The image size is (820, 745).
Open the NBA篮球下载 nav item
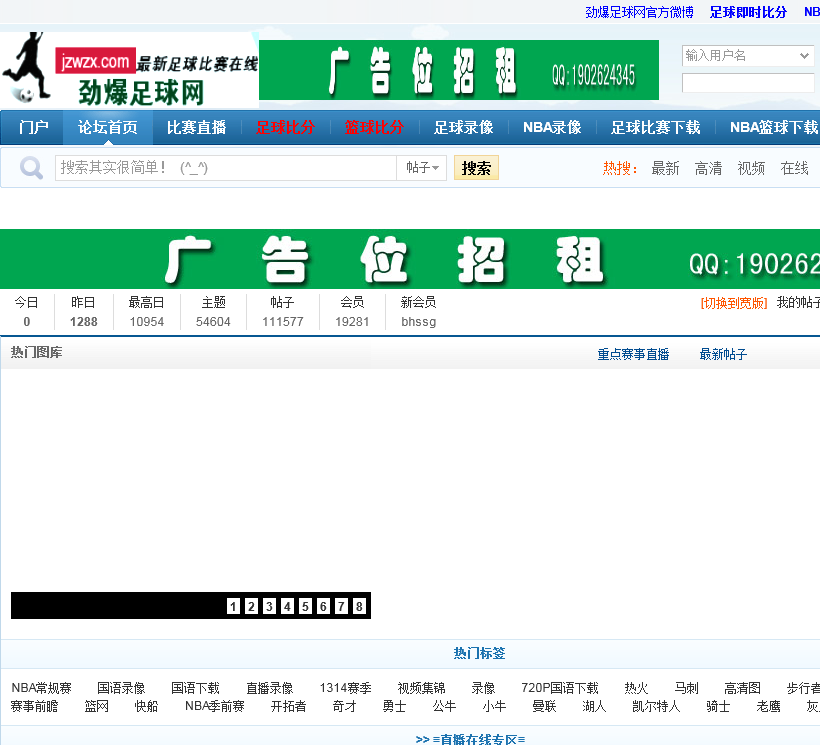[773, 127]
